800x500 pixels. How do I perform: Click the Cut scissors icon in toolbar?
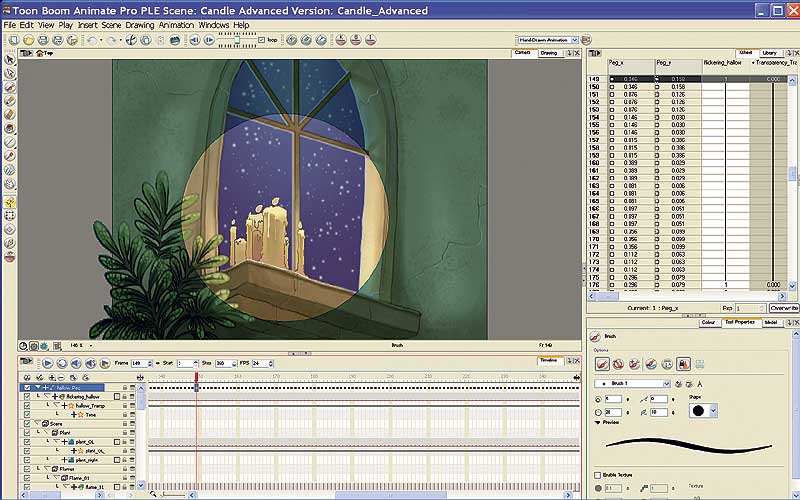131,40
